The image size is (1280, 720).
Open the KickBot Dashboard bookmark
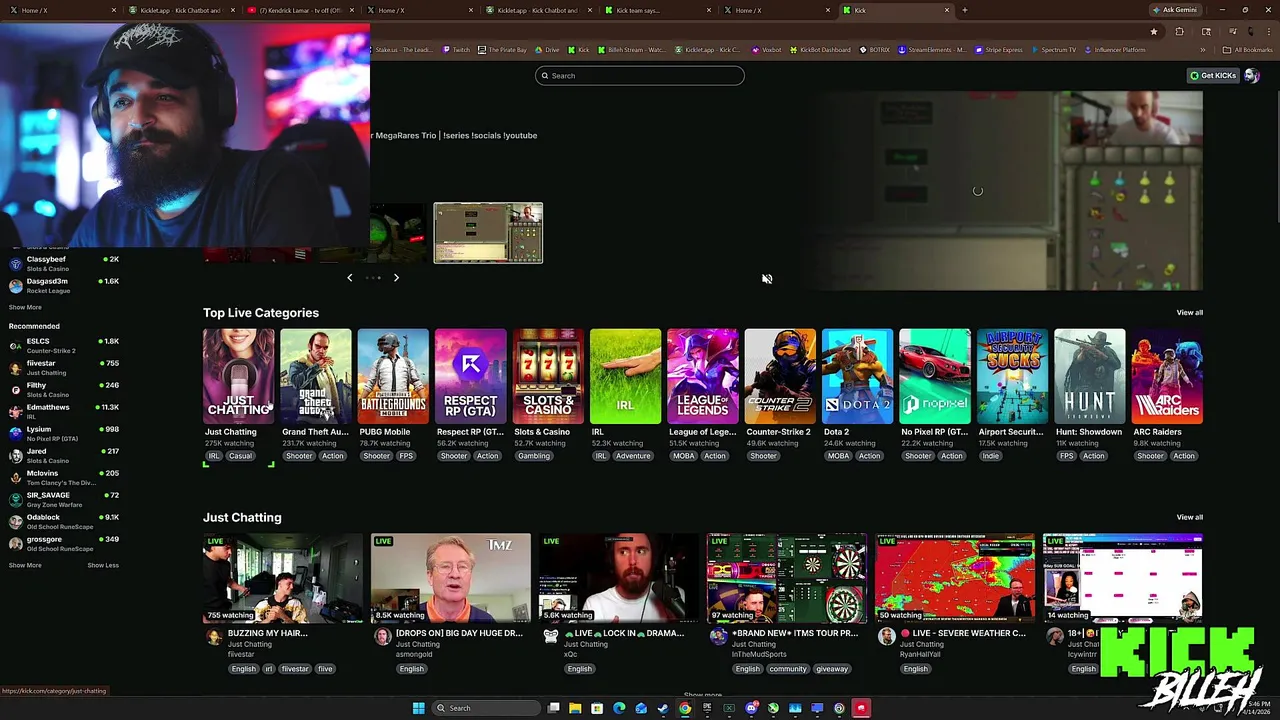tap(820, 50)
